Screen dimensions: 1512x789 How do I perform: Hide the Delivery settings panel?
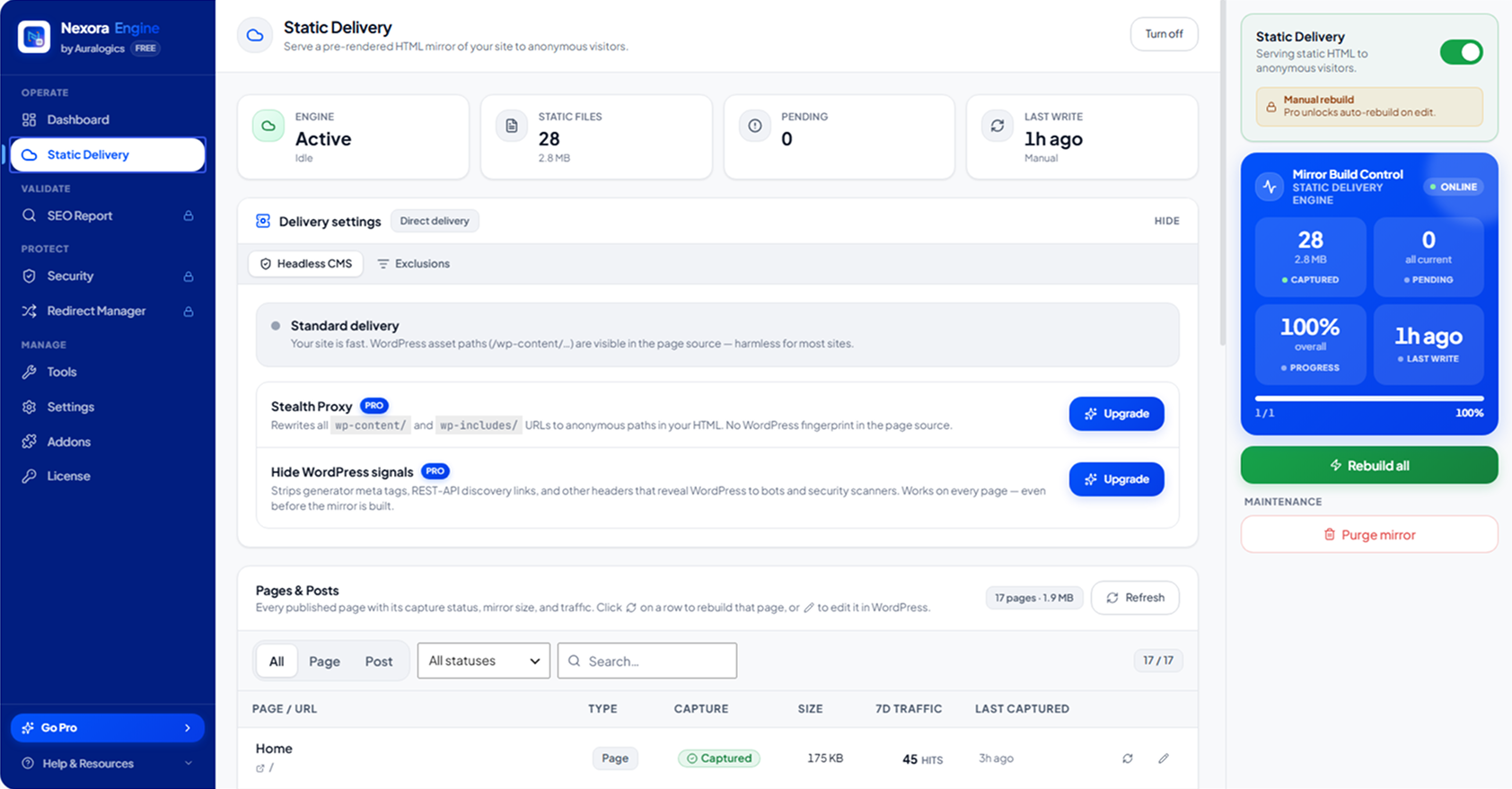(x=1166, y=221)
